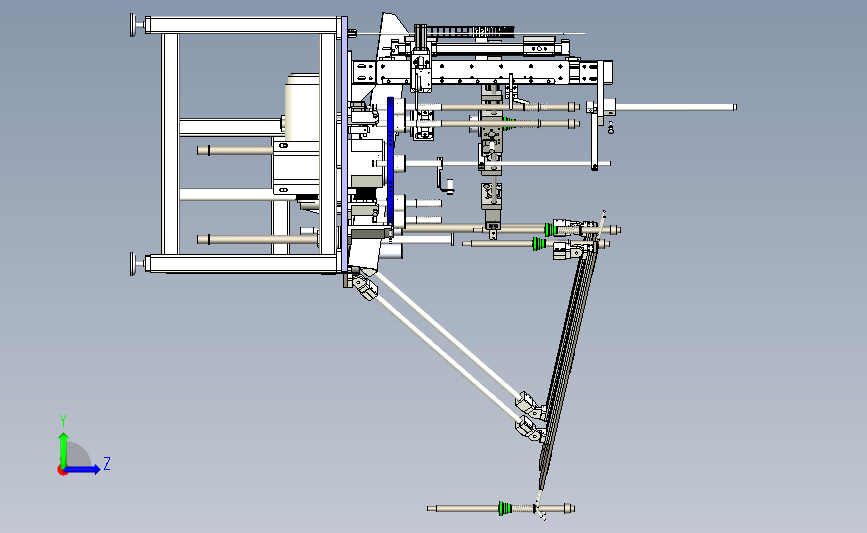Viewport: 867px width, 533px height.
Task: Select the green ring on the bottom shaft
Action: [503, 508]
